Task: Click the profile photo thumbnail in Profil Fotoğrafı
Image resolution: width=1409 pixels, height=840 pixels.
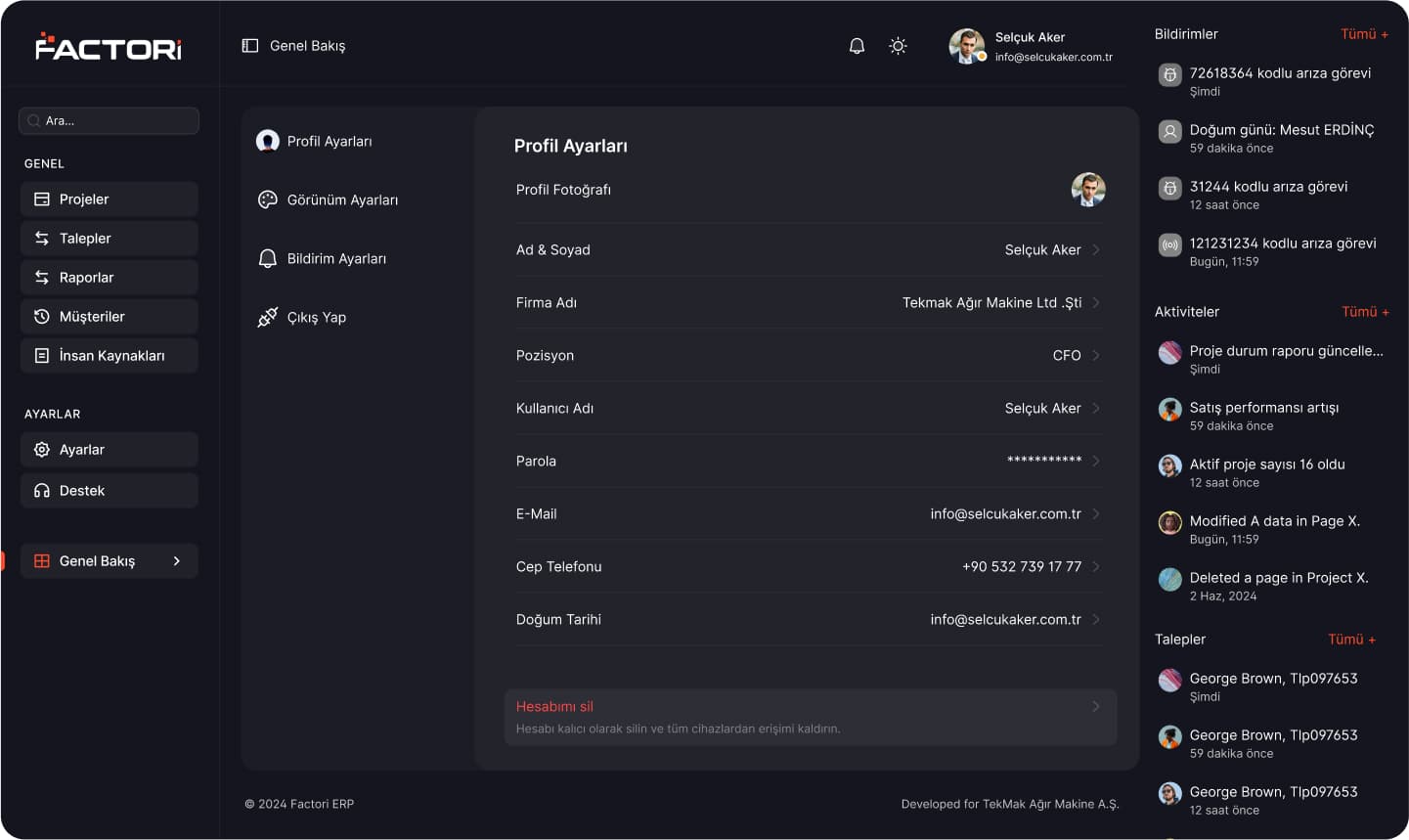Action: [x=1087, y=190]
